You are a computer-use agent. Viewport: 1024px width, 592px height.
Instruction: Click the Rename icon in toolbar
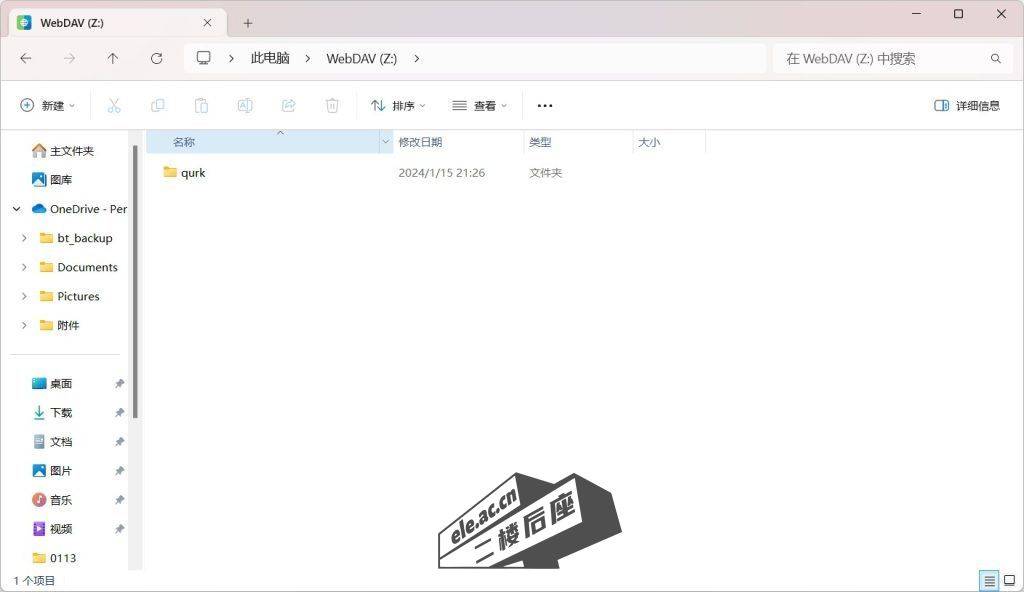pyautogui.click(x=245, y=105)
